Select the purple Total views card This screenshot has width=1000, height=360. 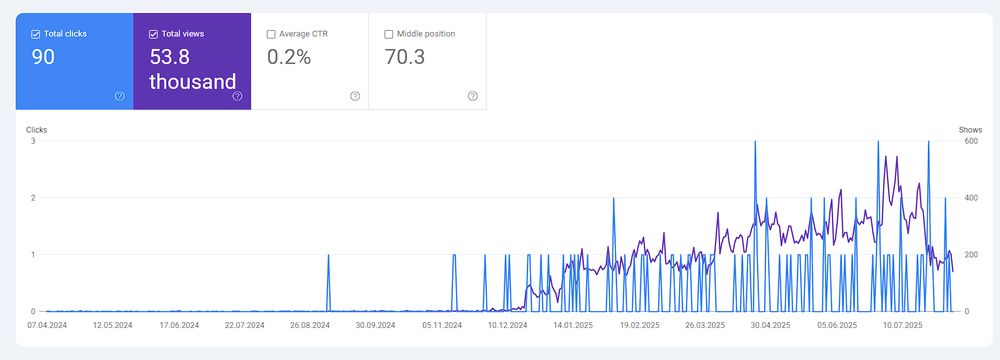[x=192, y=61]
